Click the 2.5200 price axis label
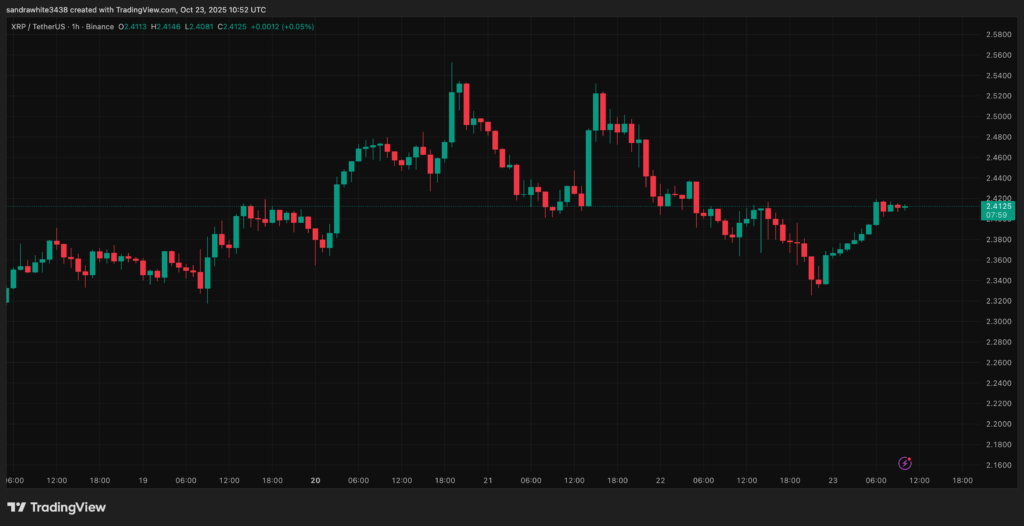Image resolution: width=1024 pixels, height=526 pixels. coord(999,96)
